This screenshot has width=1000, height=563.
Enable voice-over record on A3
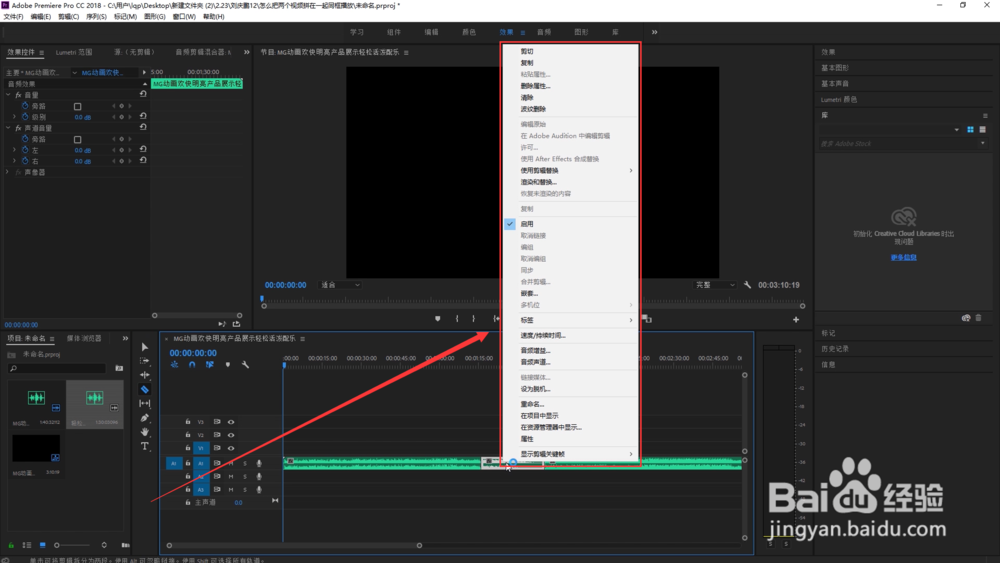259,490
